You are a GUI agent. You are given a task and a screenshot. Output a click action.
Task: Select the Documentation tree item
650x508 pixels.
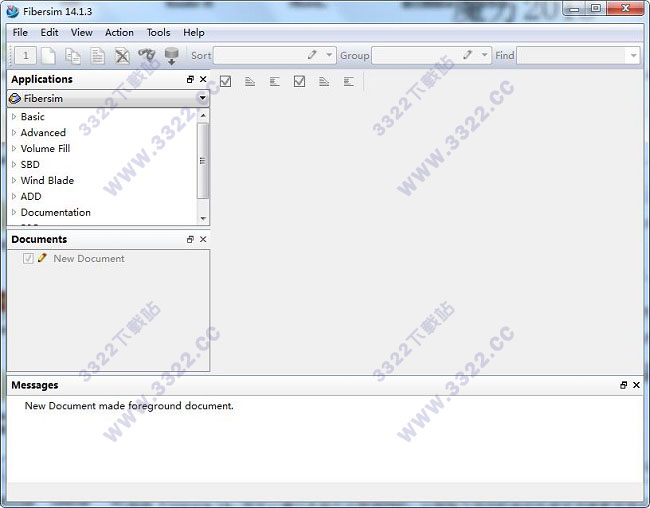click(56, 212)
